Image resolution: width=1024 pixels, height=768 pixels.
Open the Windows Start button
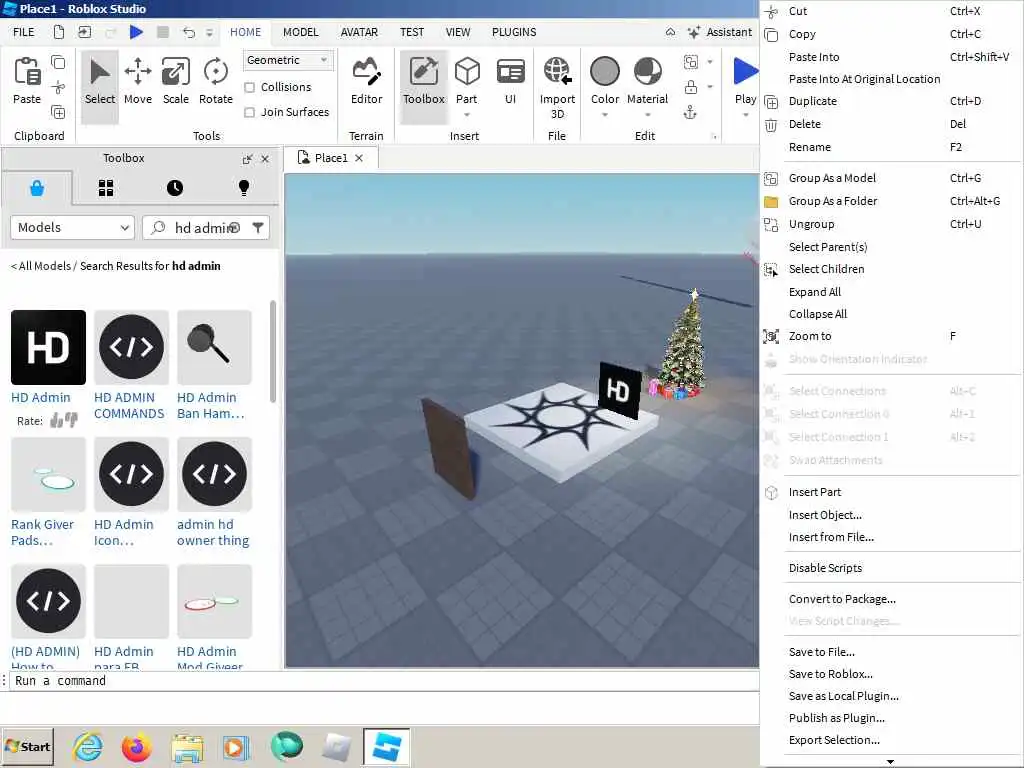point(27,746)
